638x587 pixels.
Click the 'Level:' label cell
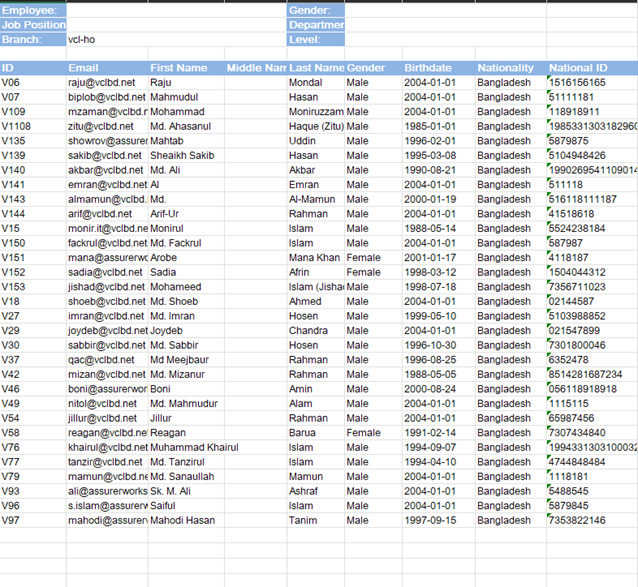tap(316, 39)
